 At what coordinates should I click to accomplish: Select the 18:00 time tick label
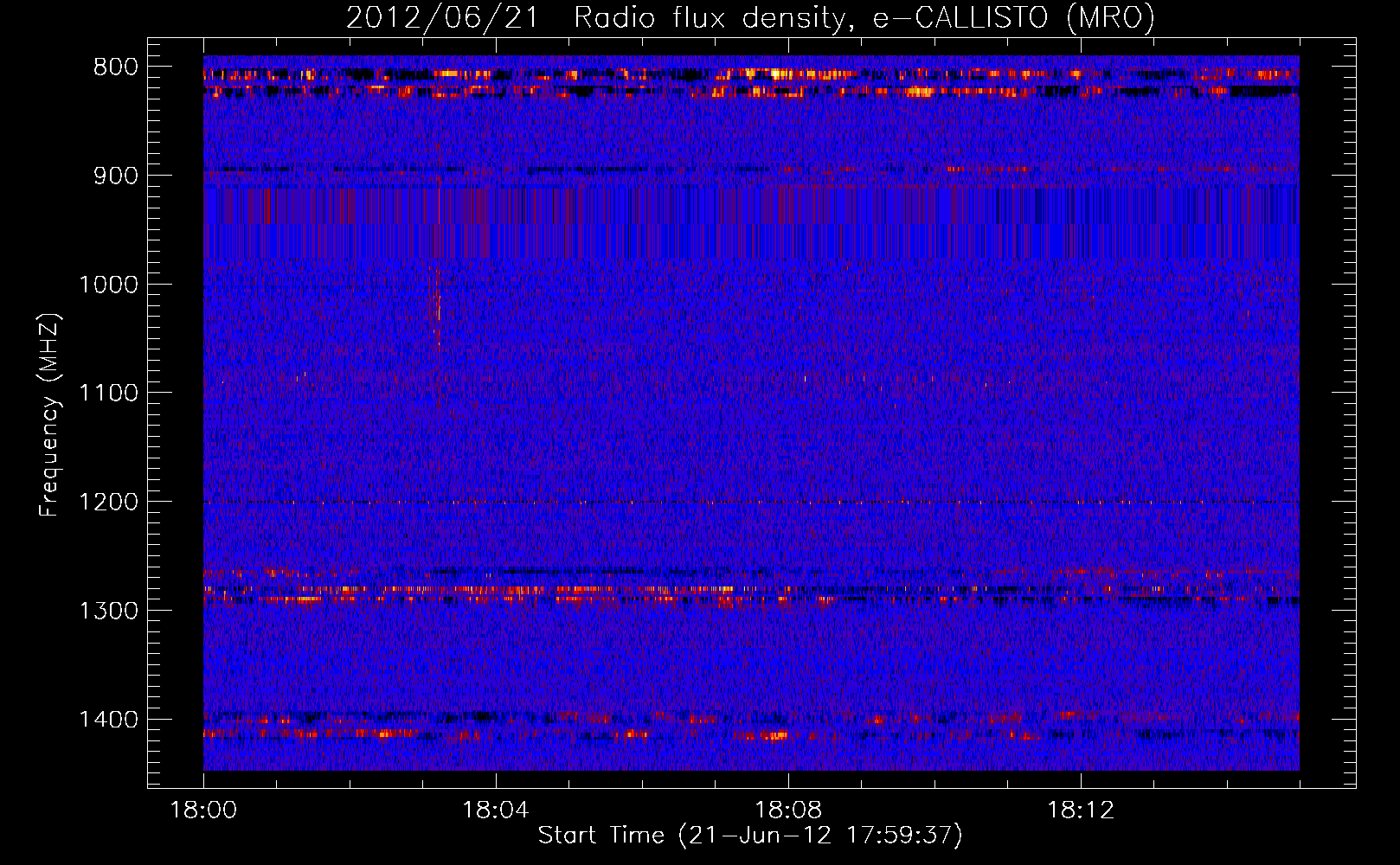203,811
